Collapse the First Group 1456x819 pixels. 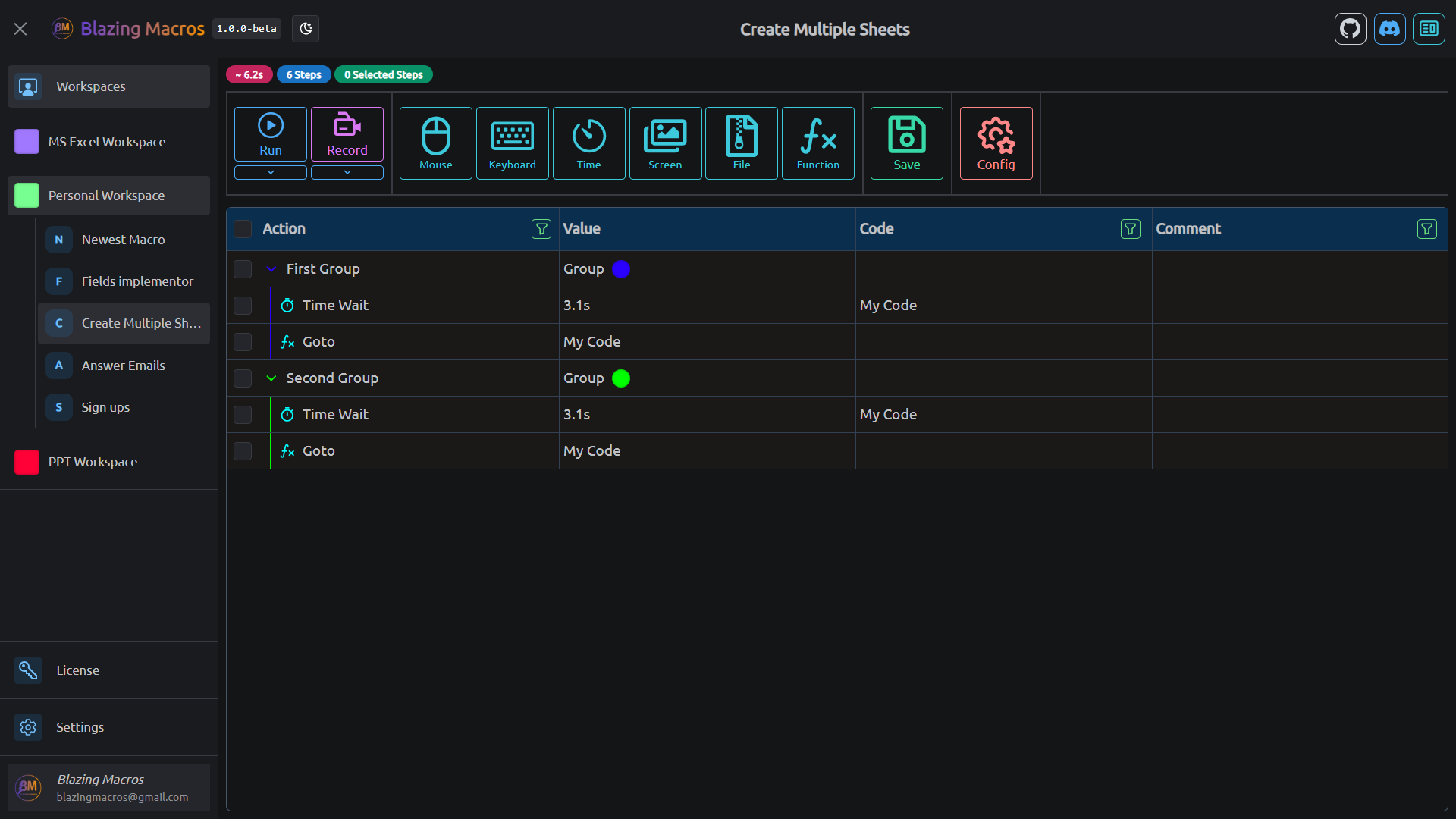click(x=271, y=269)
